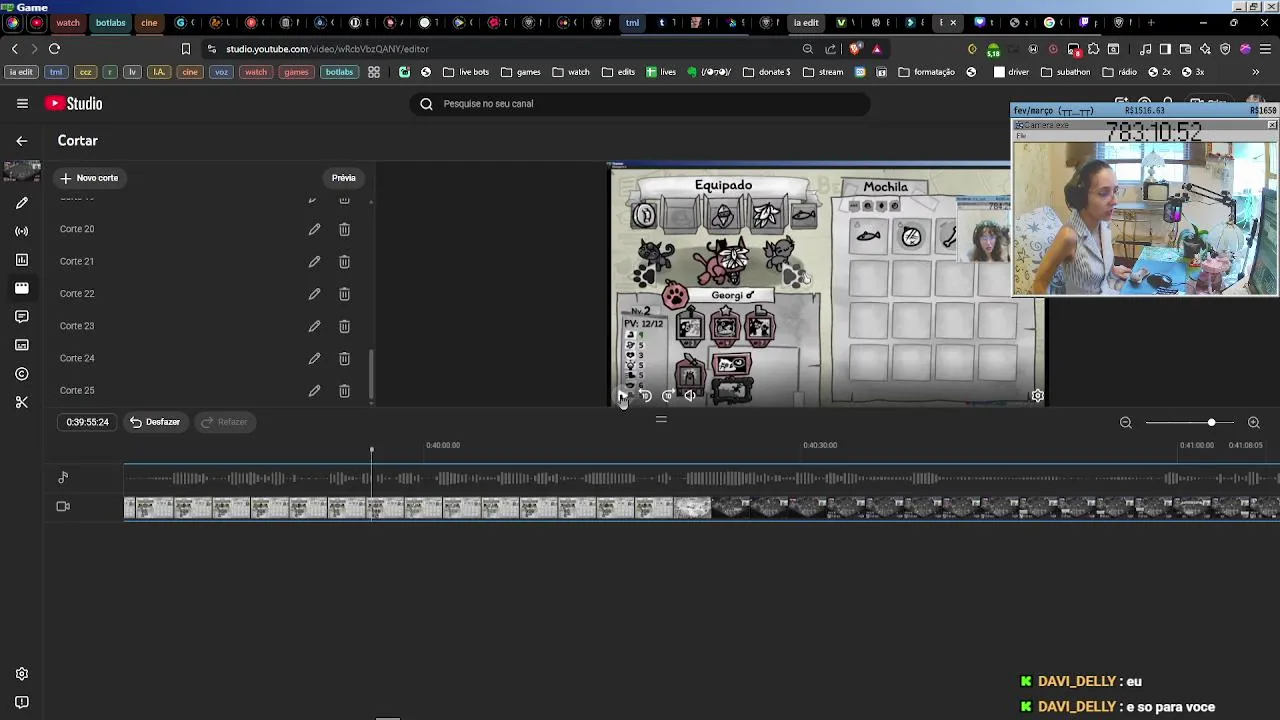The image size is (1280, 720).
Task: Edit Corte 24 with its pencil icon
Action: coord(314,358)
